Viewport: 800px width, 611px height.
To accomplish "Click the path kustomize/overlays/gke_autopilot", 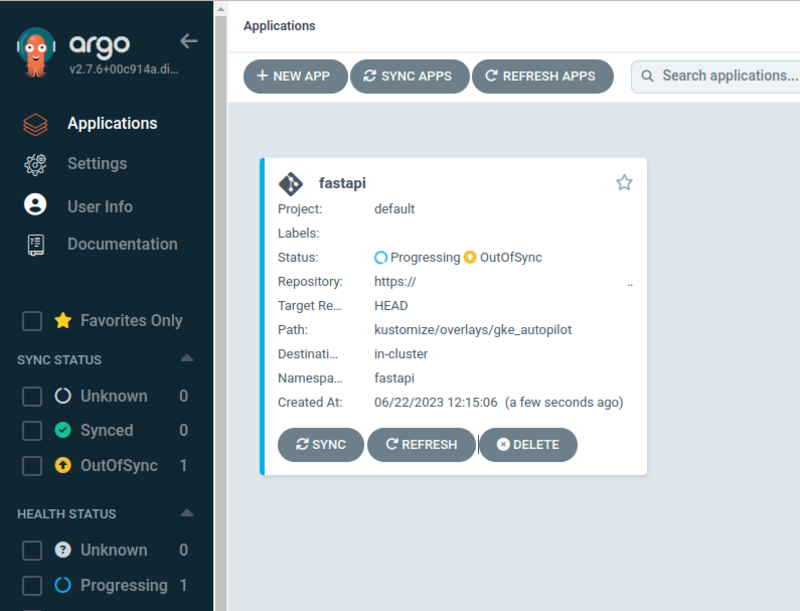I will tap(473, 330).
